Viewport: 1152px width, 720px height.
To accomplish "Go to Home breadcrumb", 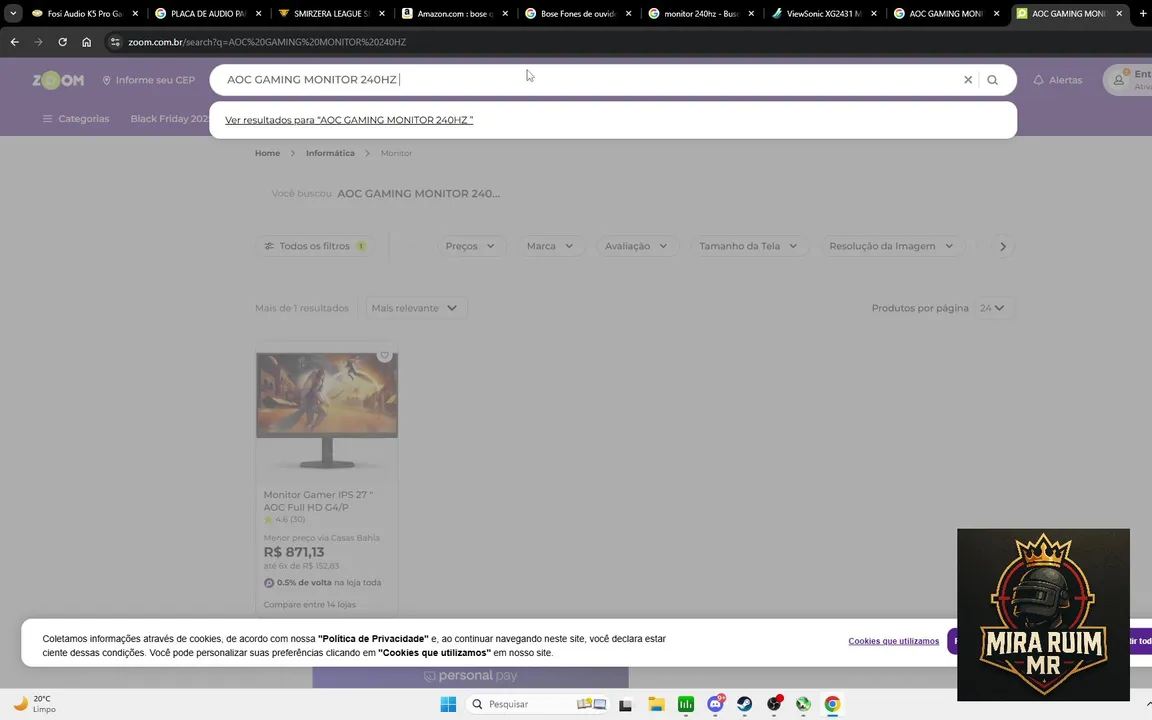I will [x=267, y=153].
